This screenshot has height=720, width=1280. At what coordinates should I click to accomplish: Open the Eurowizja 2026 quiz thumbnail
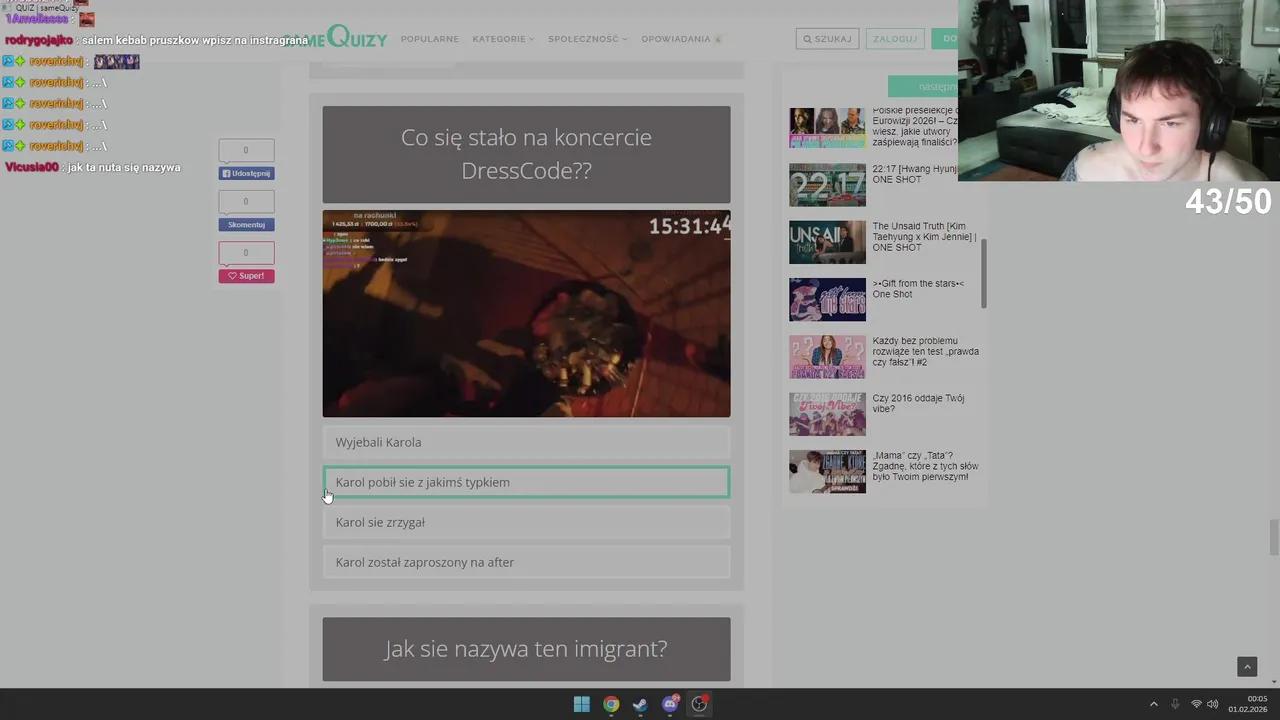[x=827, y=128]
